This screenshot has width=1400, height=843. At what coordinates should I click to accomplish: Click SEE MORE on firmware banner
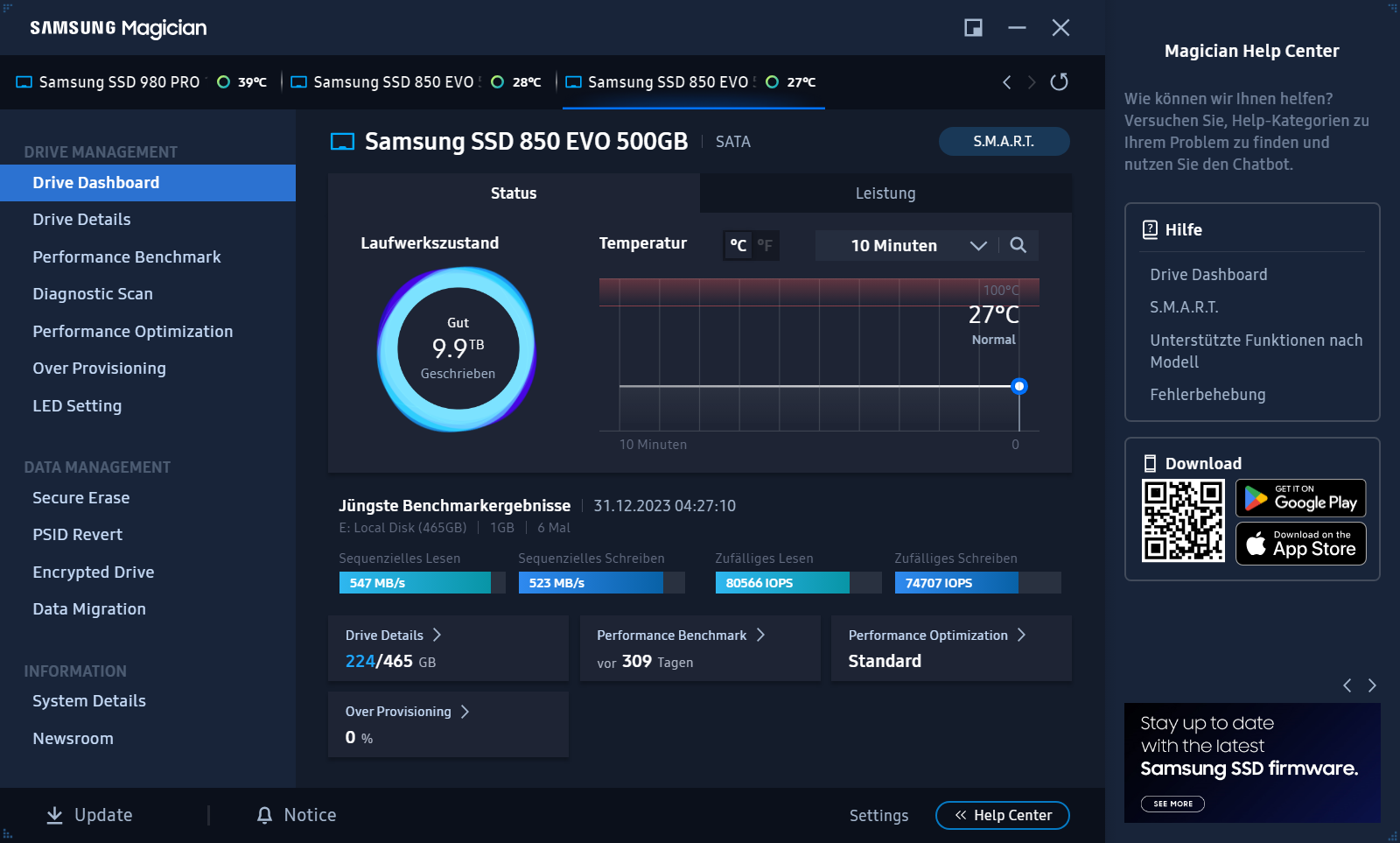click(x=1172, y=804)
